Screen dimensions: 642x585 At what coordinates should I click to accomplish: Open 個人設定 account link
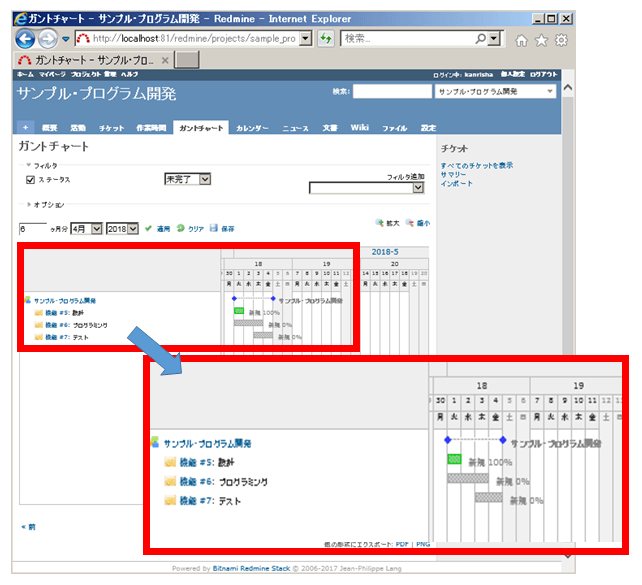(x=513, y=74)
